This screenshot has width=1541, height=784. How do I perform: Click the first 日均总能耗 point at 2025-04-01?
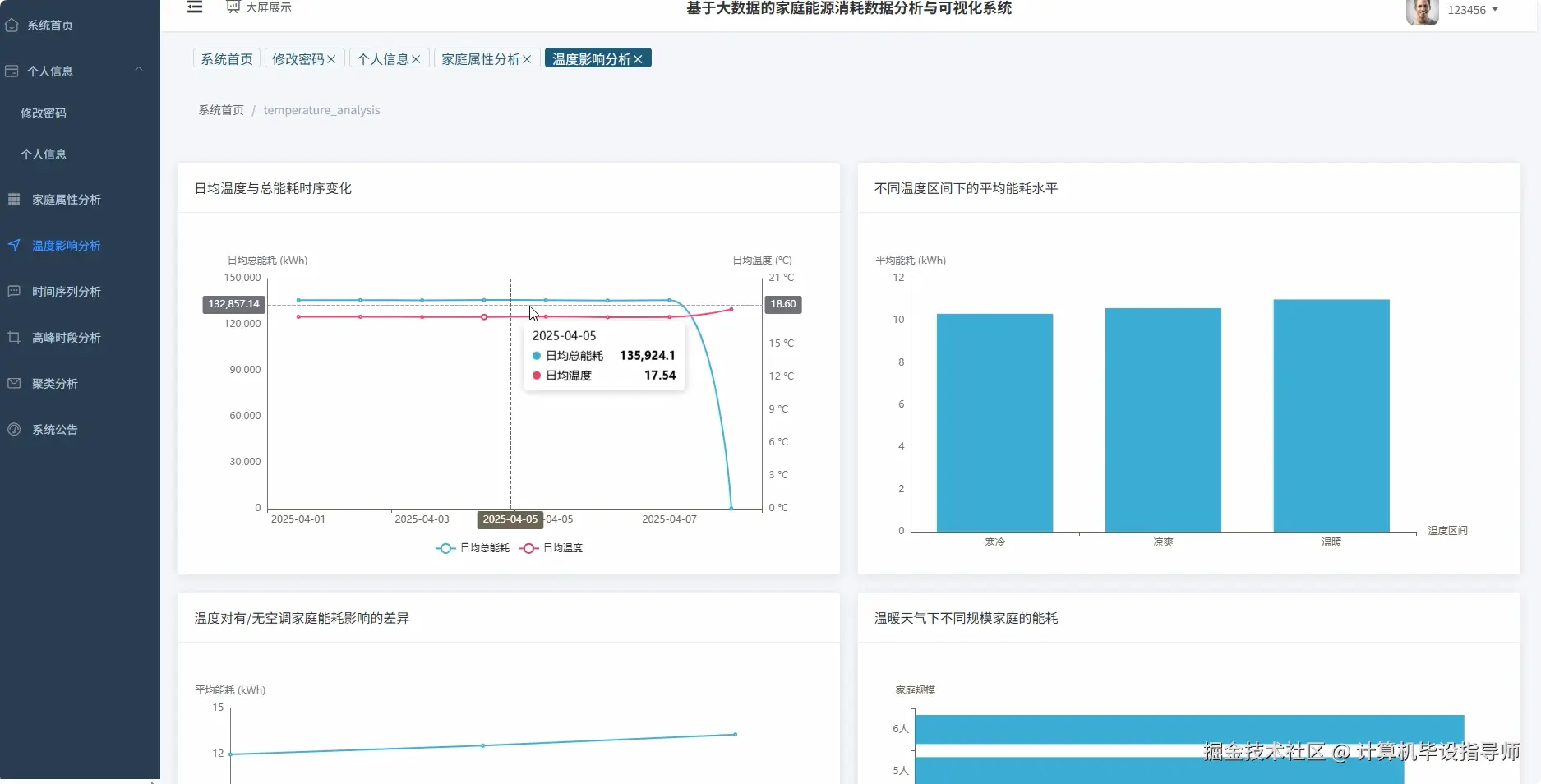(298, 300)
